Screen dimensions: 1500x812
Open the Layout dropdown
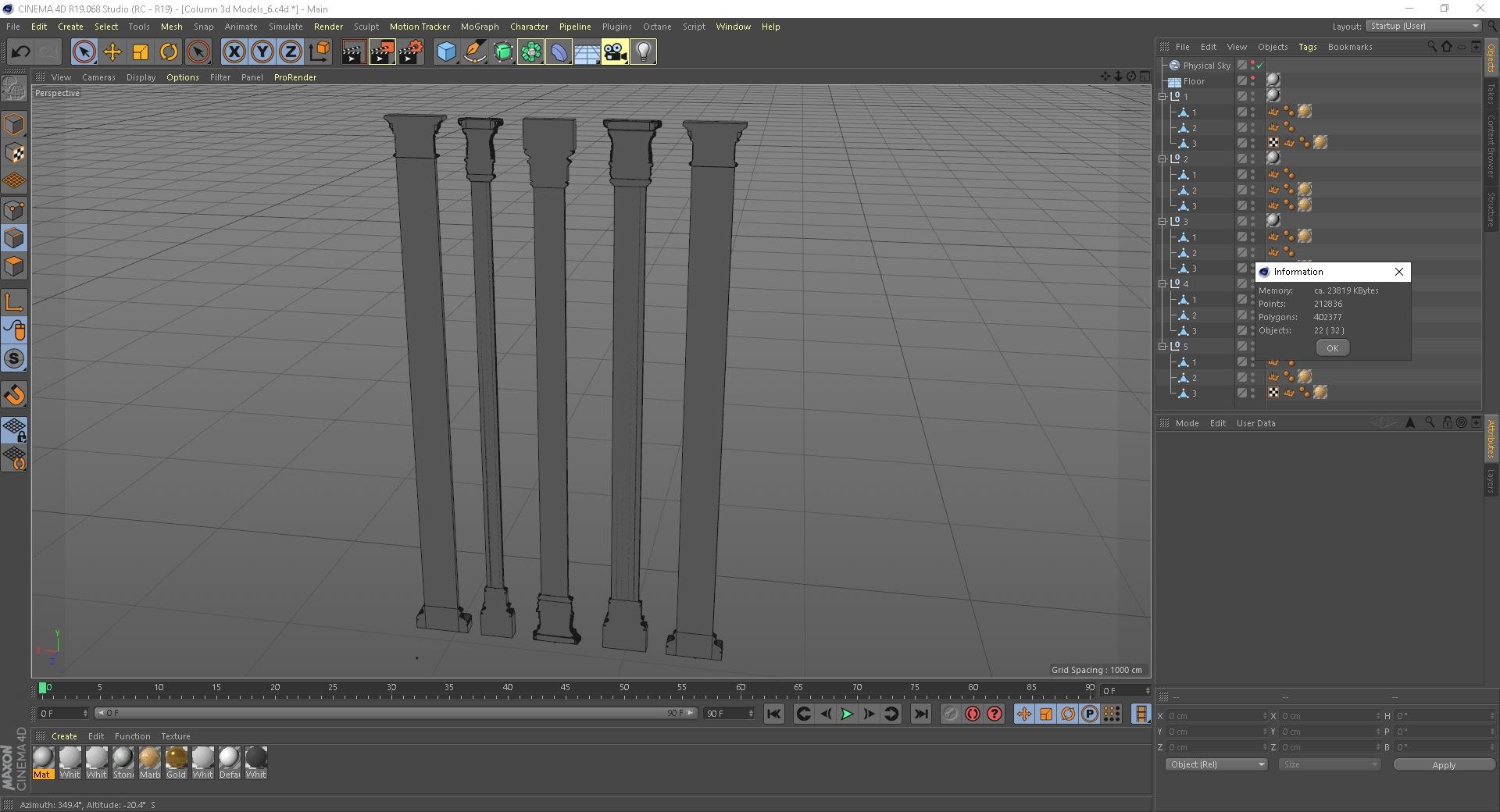coord(1423,26)
